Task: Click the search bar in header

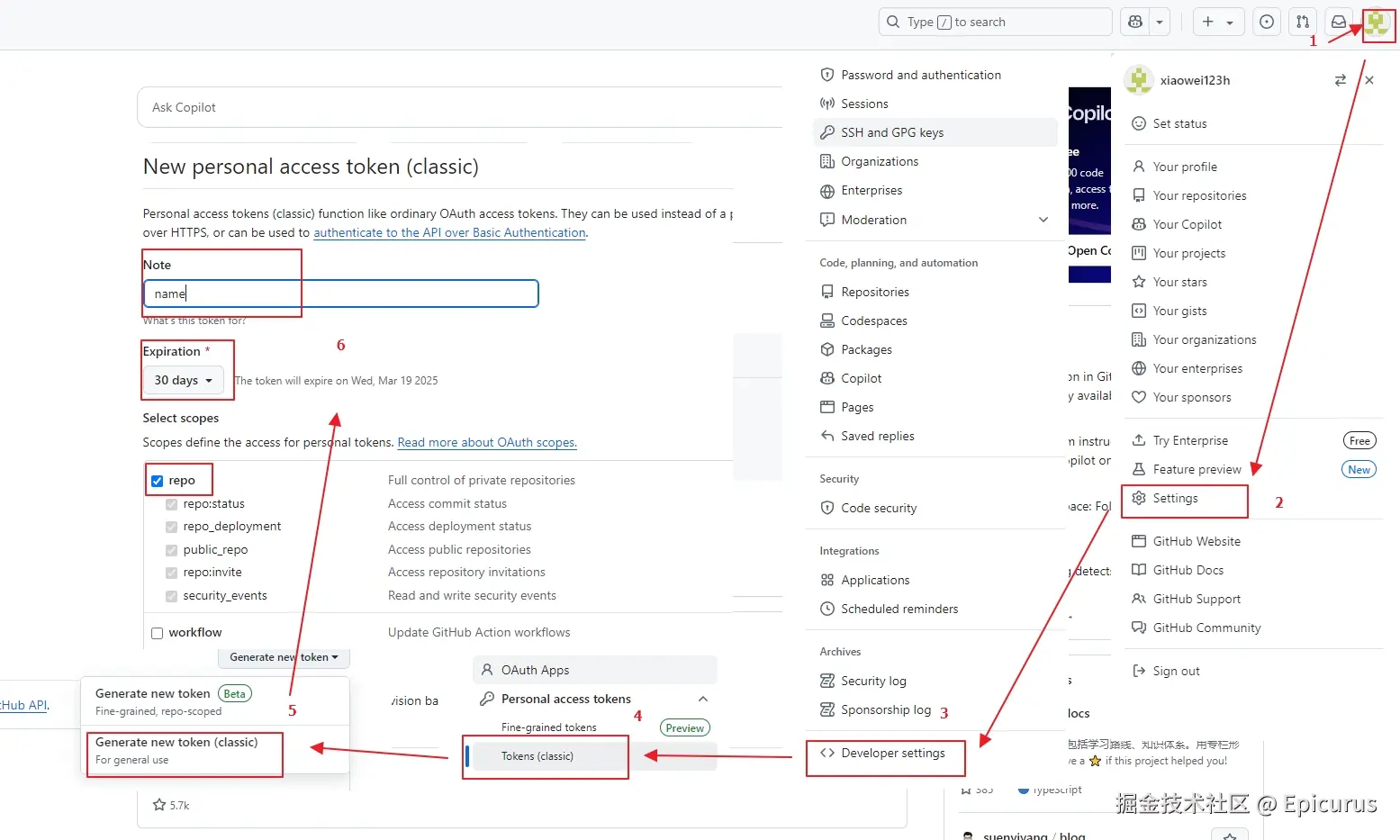Action: [995, 22]
